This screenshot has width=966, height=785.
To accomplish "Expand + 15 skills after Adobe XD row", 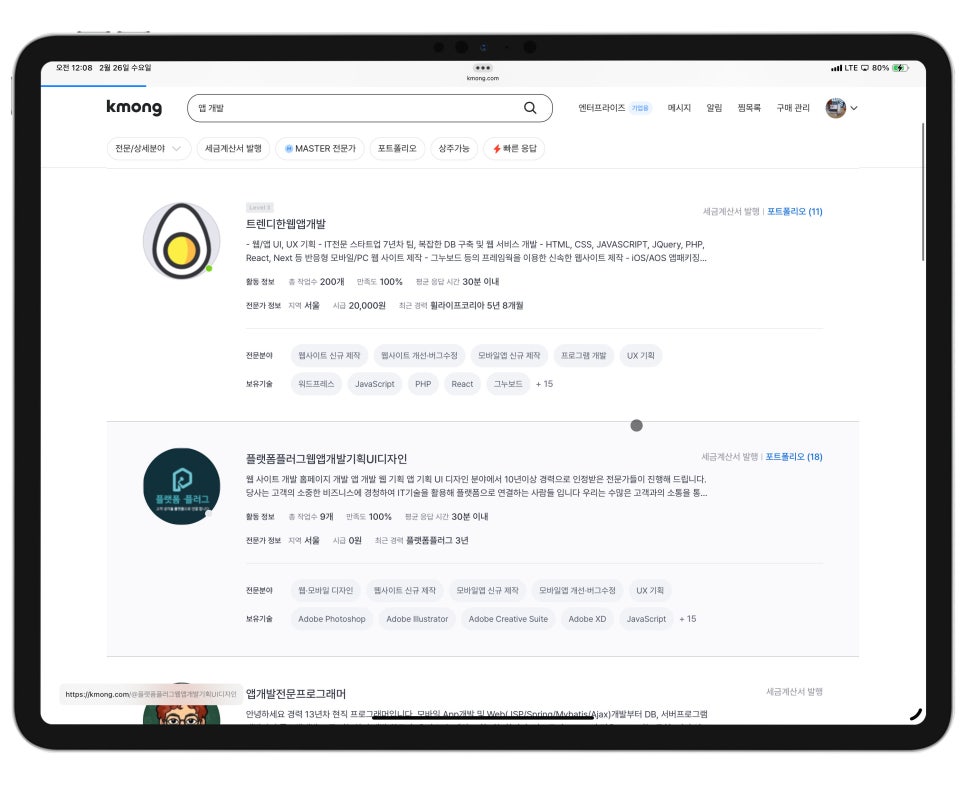I will (688, 619).
